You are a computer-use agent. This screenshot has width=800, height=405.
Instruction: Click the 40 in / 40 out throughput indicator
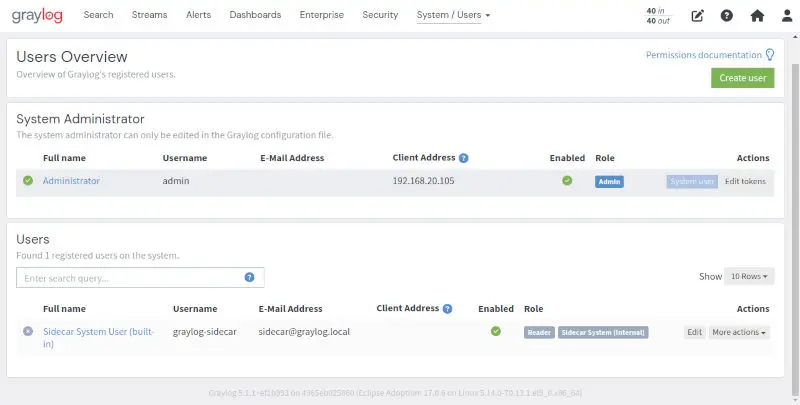click(658, 16)
